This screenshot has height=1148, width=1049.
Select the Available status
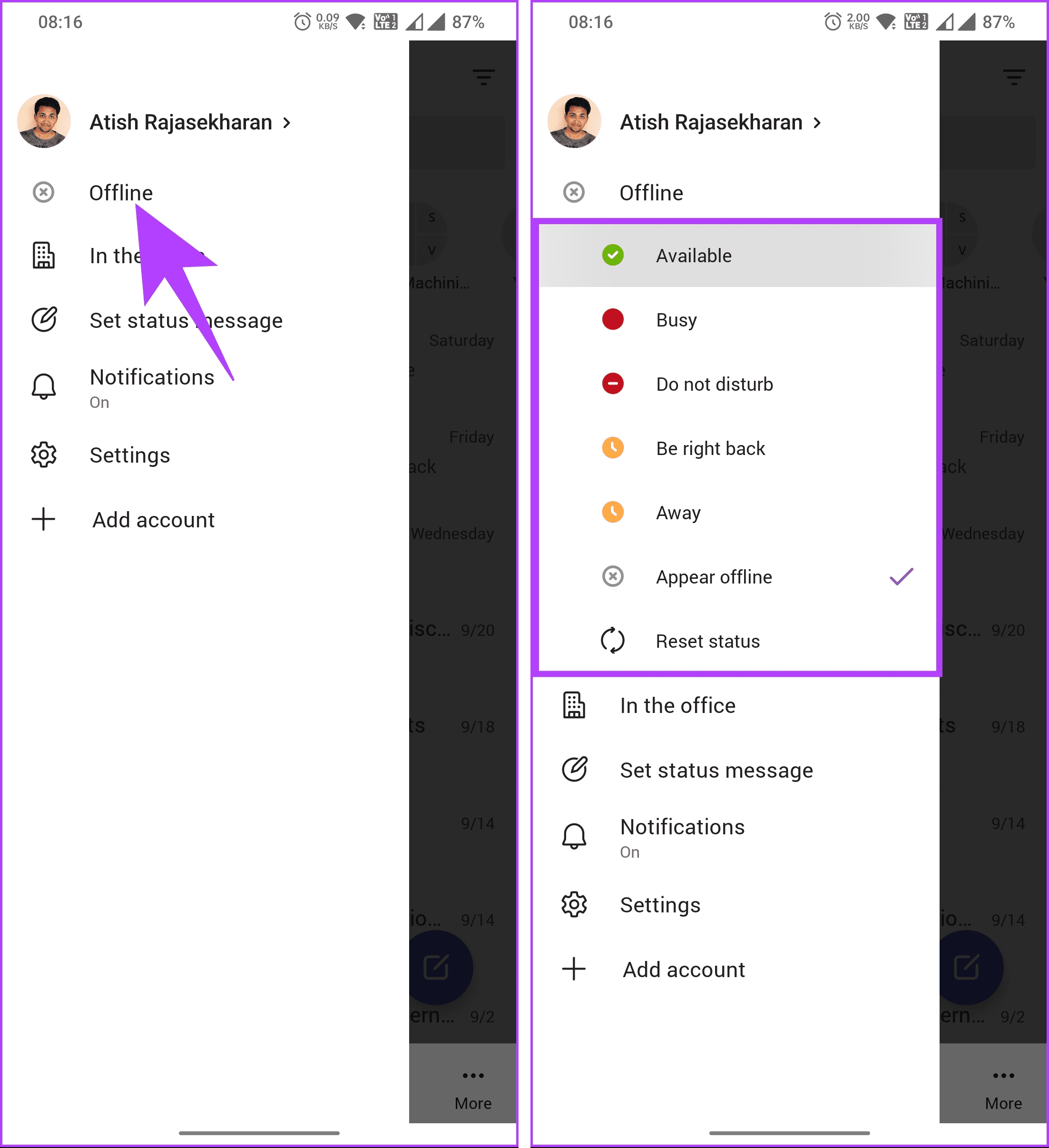(x=693, y=255)
